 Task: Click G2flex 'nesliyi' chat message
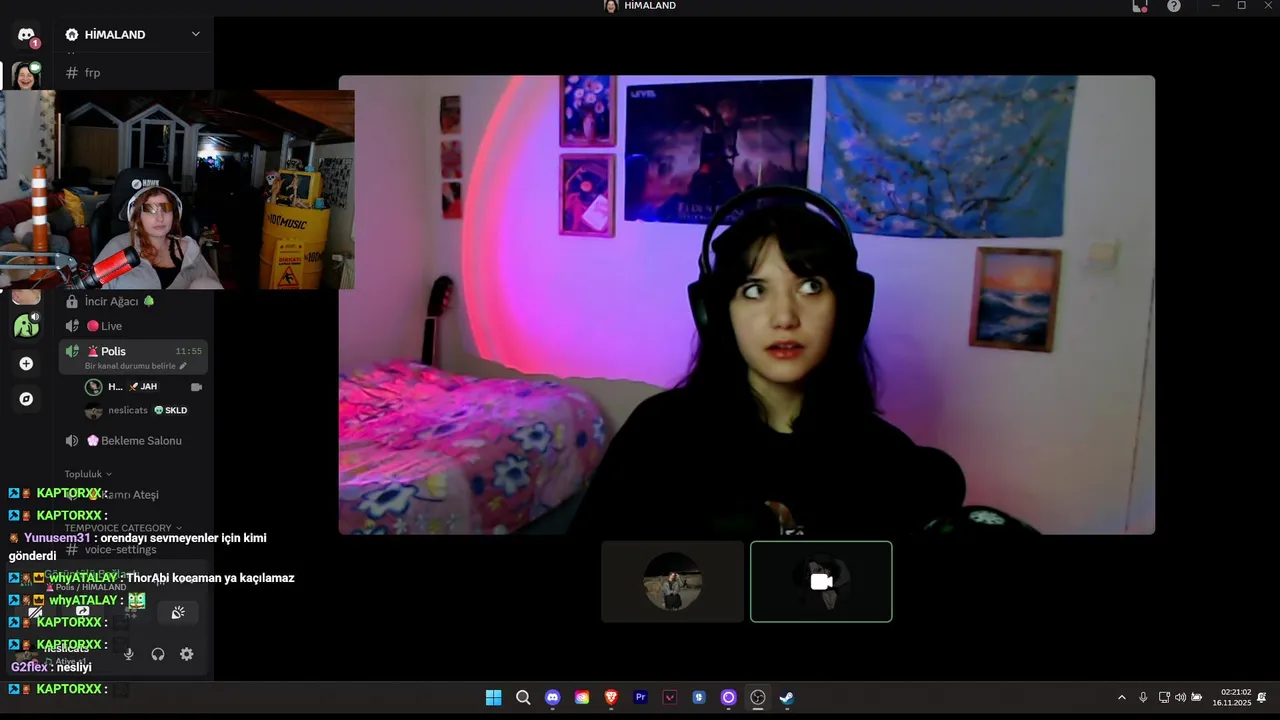coord(52,667)
